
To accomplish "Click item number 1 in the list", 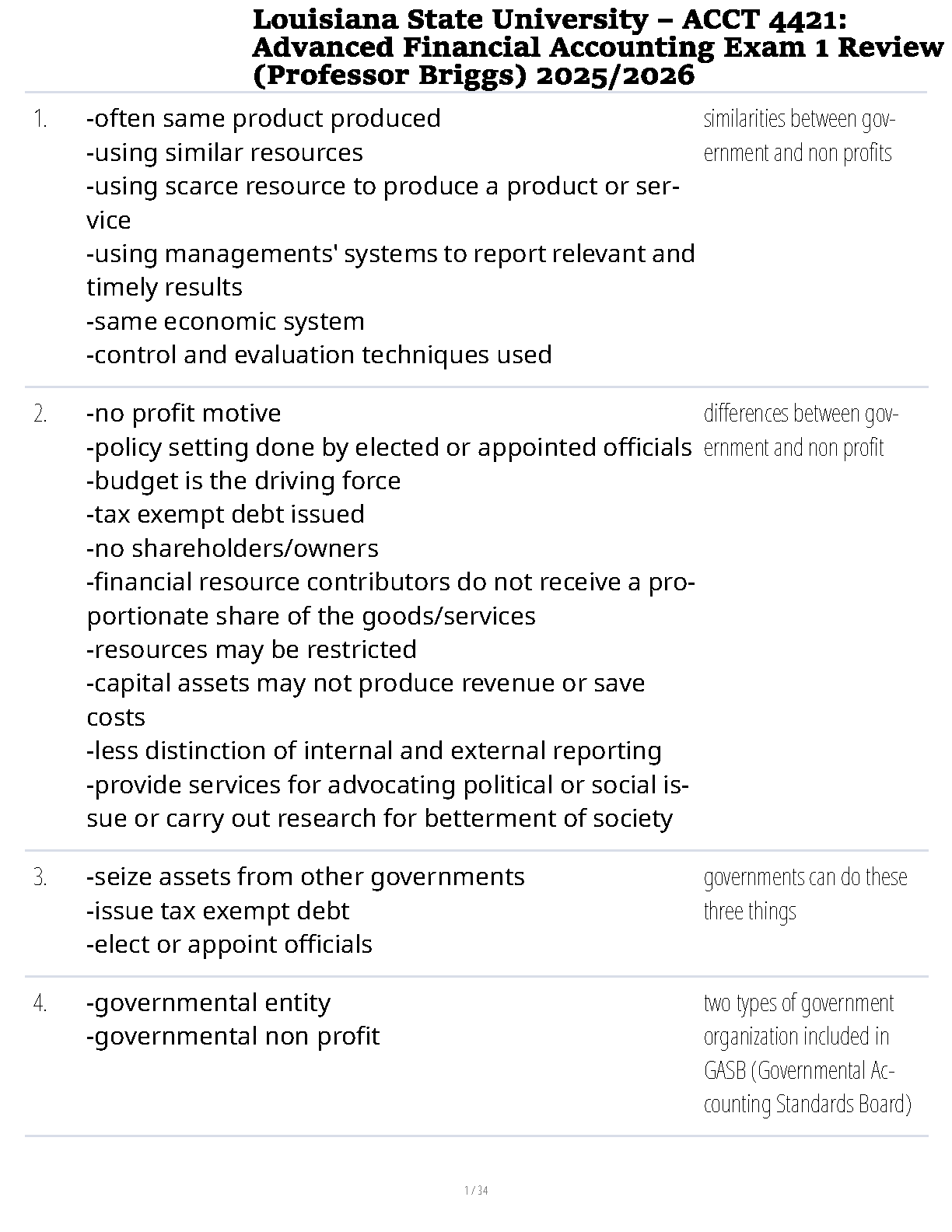I will point(40,120).
